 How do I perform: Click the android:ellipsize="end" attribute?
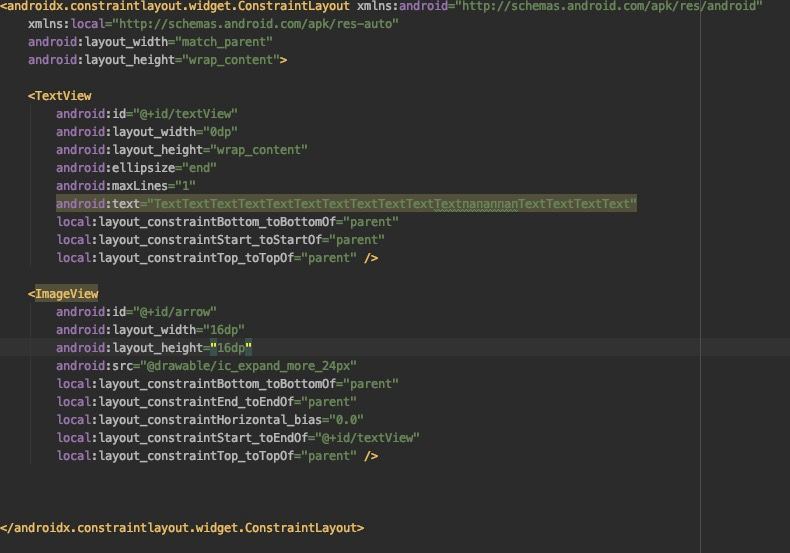pos(136,168)
